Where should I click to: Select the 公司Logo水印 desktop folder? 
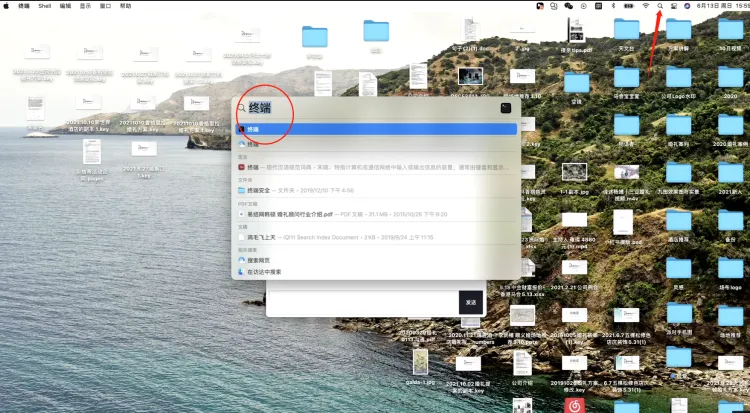679,82
